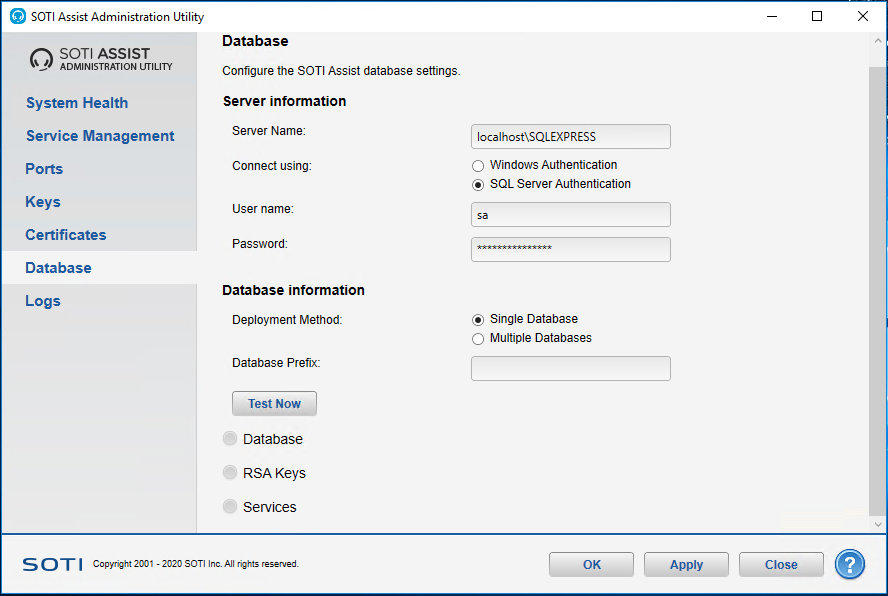The image size is (888, 596).
Task: Click the 'Deployment Method:' label
Action: coord(287,320)
